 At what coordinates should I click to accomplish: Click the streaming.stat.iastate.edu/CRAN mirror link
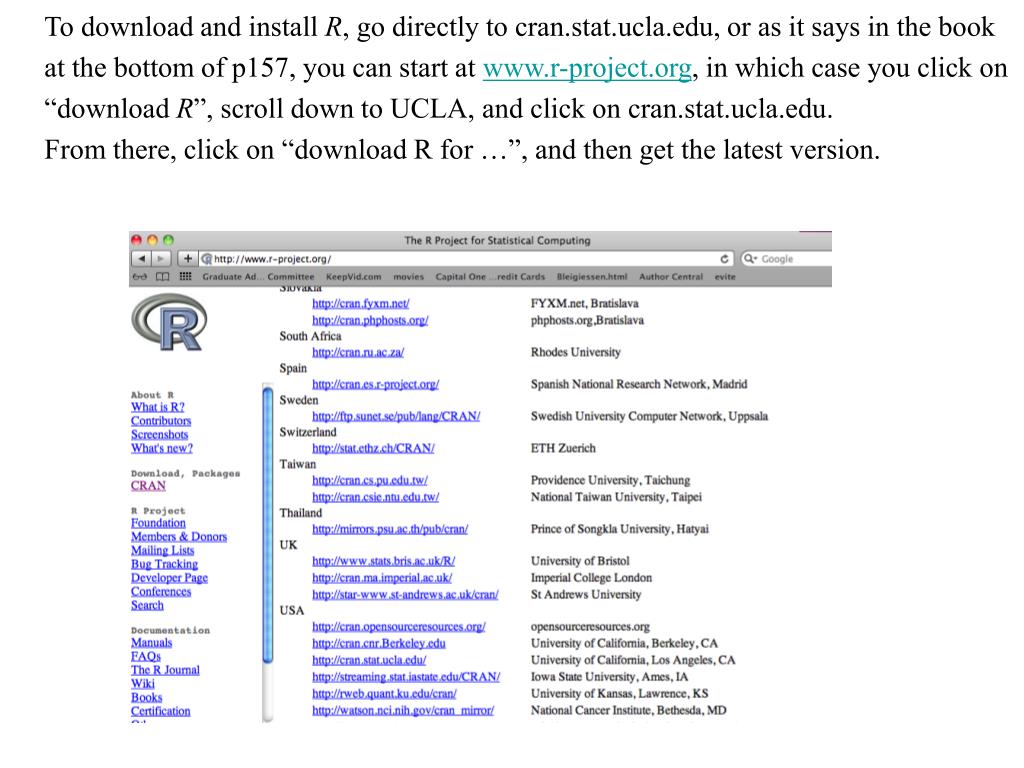click(x=406, y=677)
